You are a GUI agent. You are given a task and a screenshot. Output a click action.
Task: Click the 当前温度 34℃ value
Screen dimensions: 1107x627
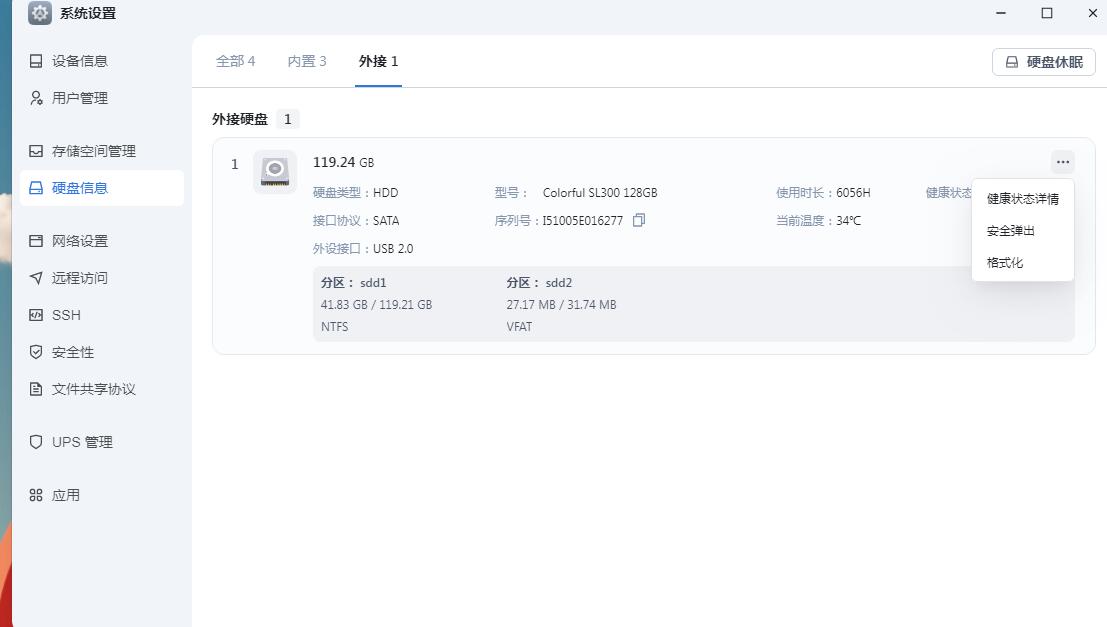(x=849, y=221)
